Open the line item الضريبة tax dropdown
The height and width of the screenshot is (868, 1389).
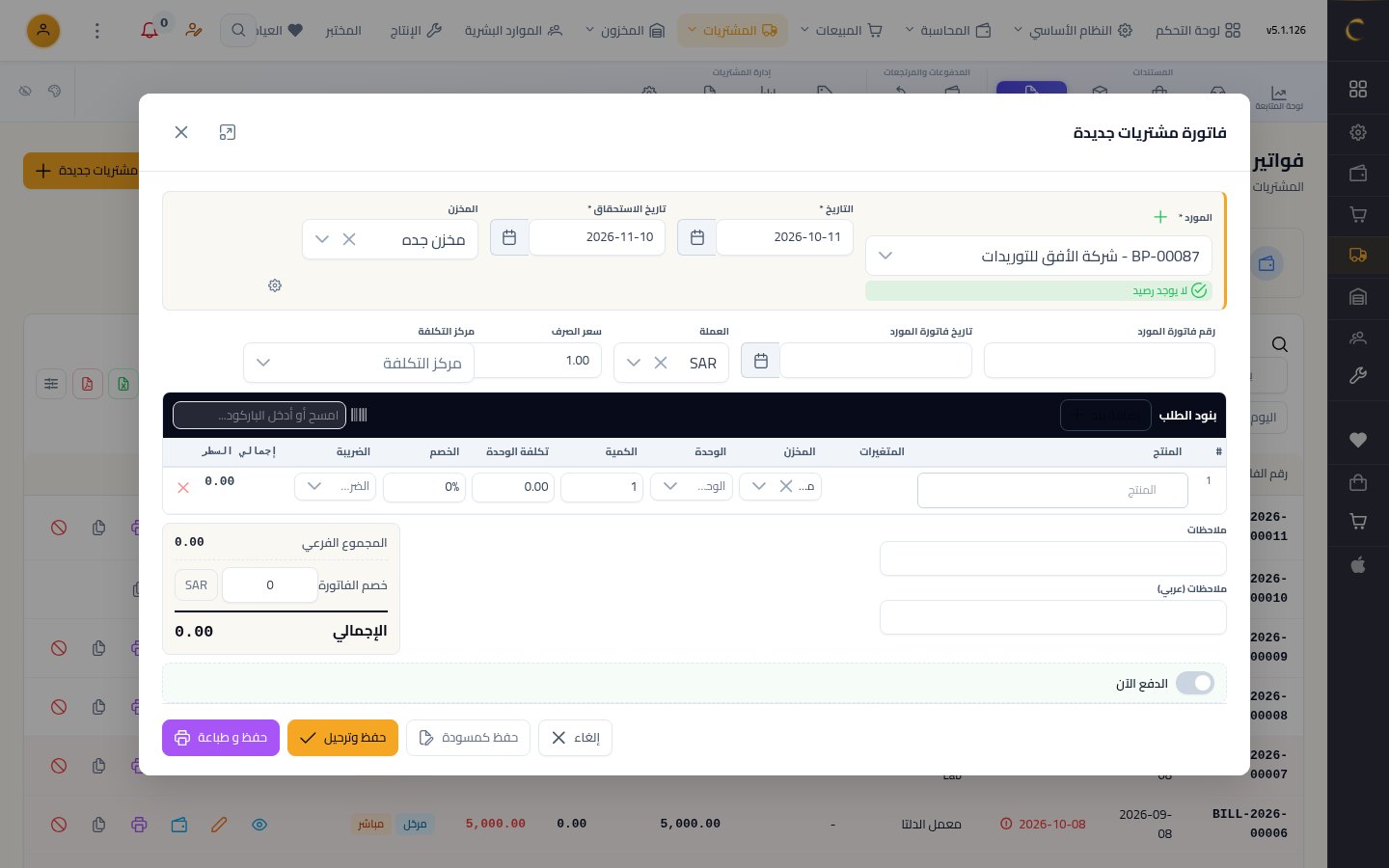335,486
